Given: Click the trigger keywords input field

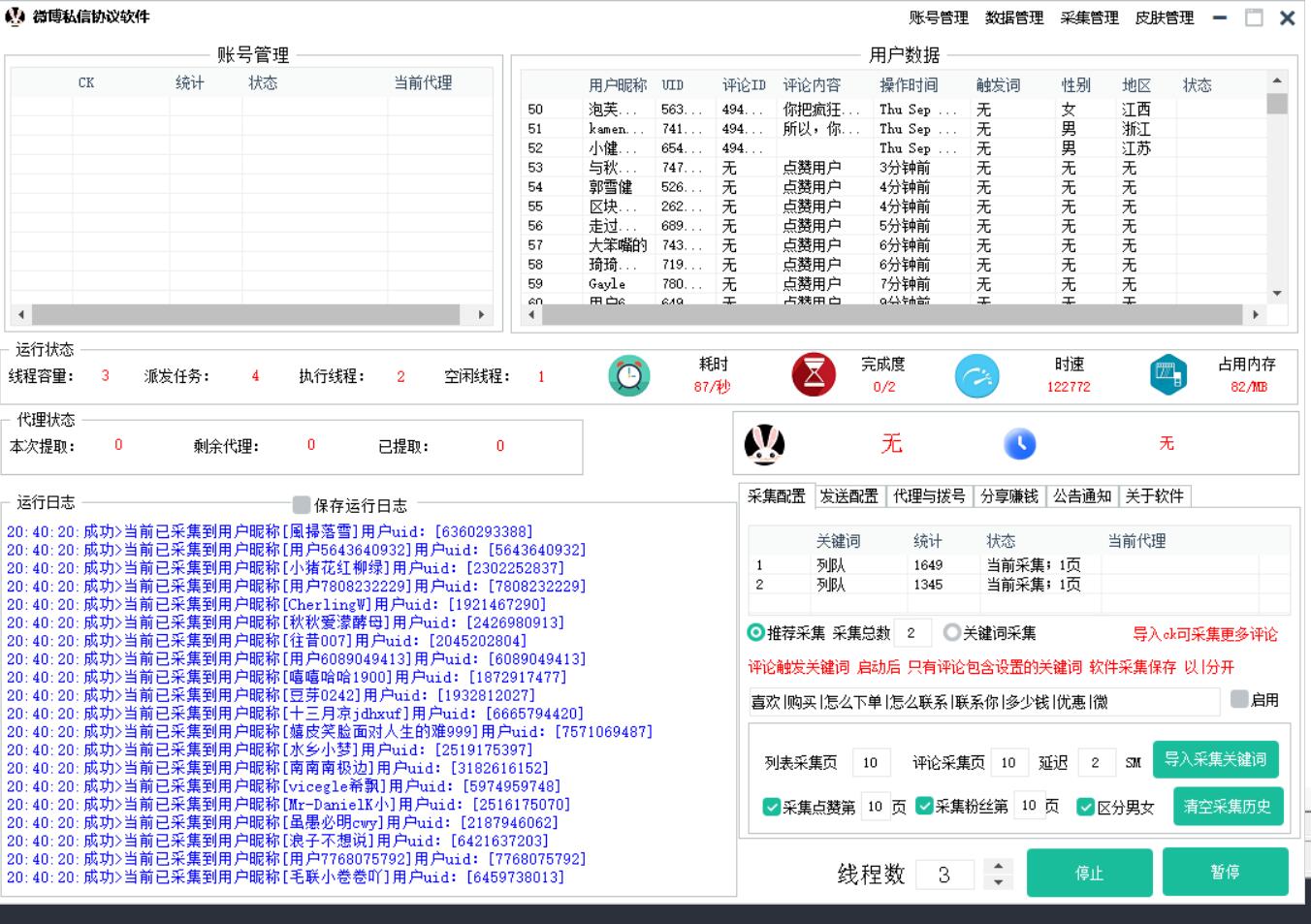Looking at the screenshot, I should (983, 702).
